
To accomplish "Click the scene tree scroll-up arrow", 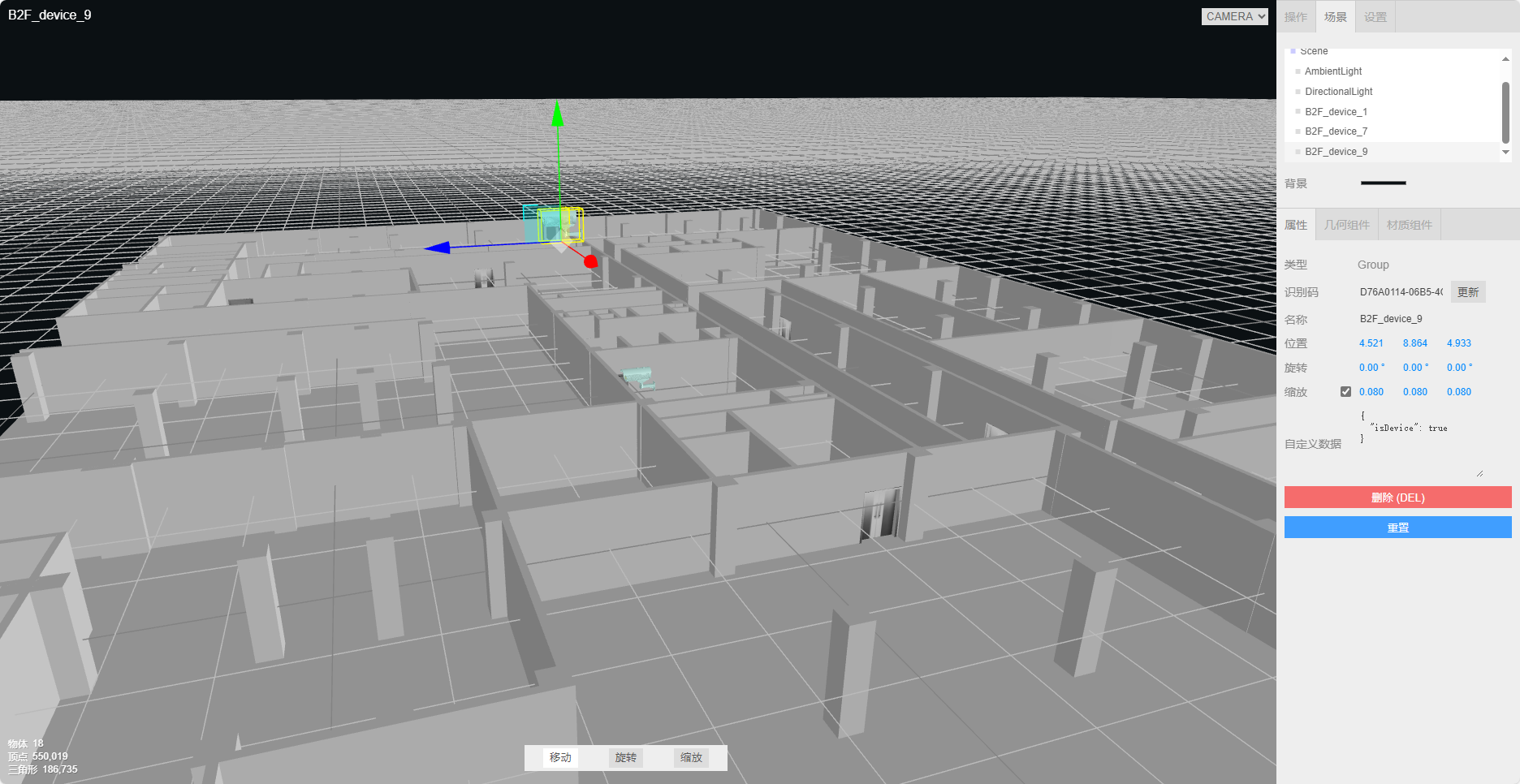I will coord(1505,58).
